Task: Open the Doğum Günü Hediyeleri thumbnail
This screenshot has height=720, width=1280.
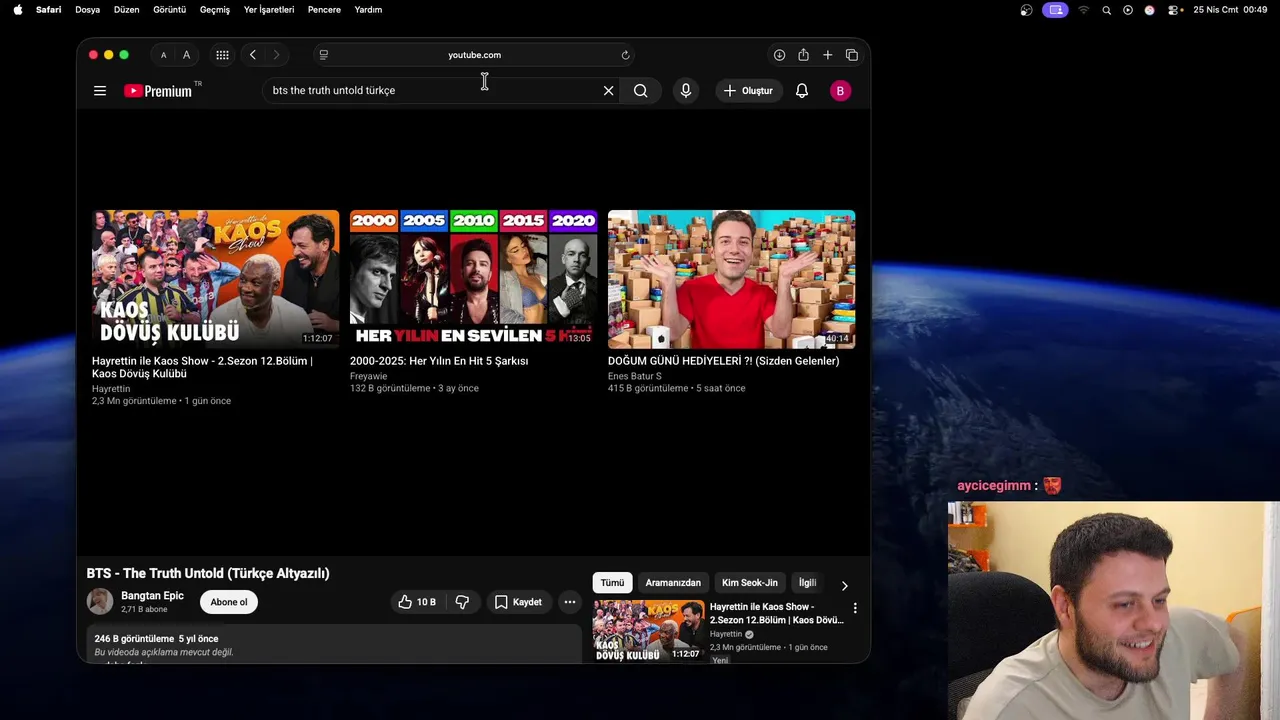Action: click(x=731, y=279)
